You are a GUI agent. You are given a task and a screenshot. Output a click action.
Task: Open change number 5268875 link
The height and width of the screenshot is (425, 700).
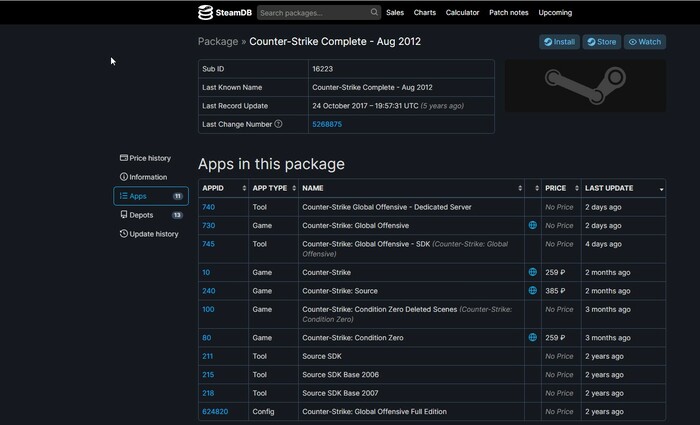327,124
